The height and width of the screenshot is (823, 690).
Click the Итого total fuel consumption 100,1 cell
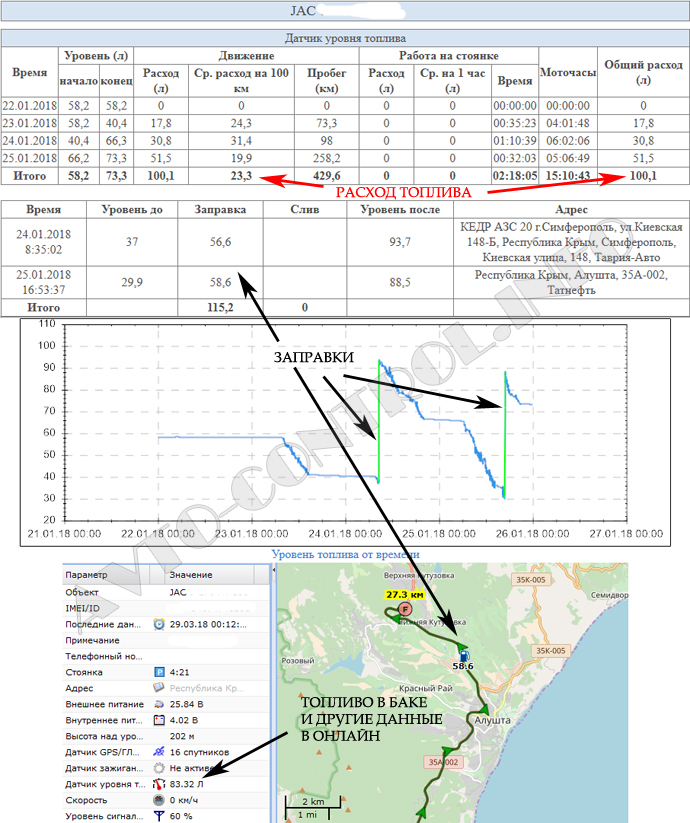click(643, 176)
